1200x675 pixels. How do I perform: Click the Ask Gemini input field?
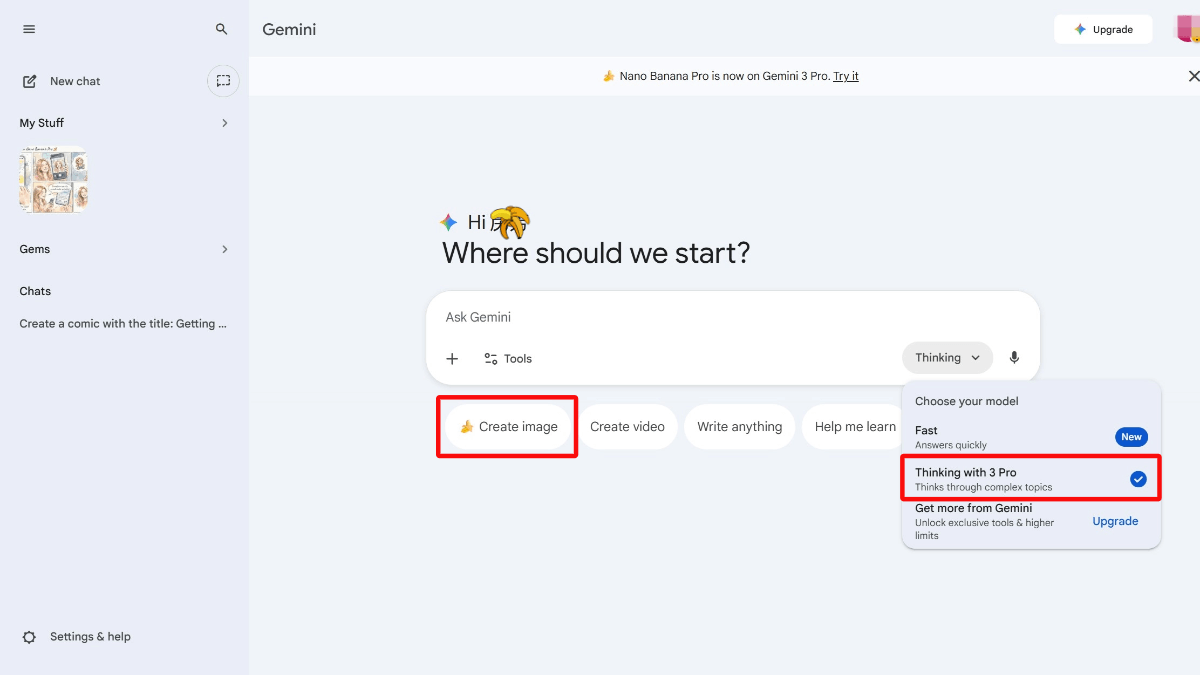click(700, 317)
